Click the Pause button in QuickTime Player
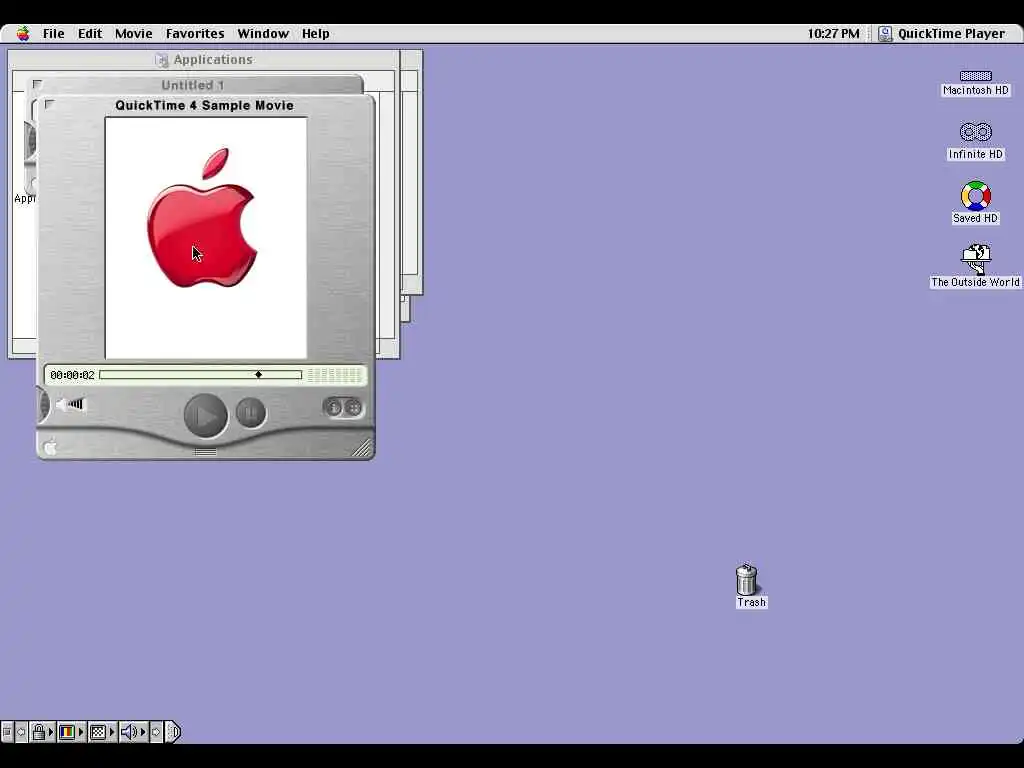The image size is (1024, 768). pyautogui.click(x=251, y=413)
